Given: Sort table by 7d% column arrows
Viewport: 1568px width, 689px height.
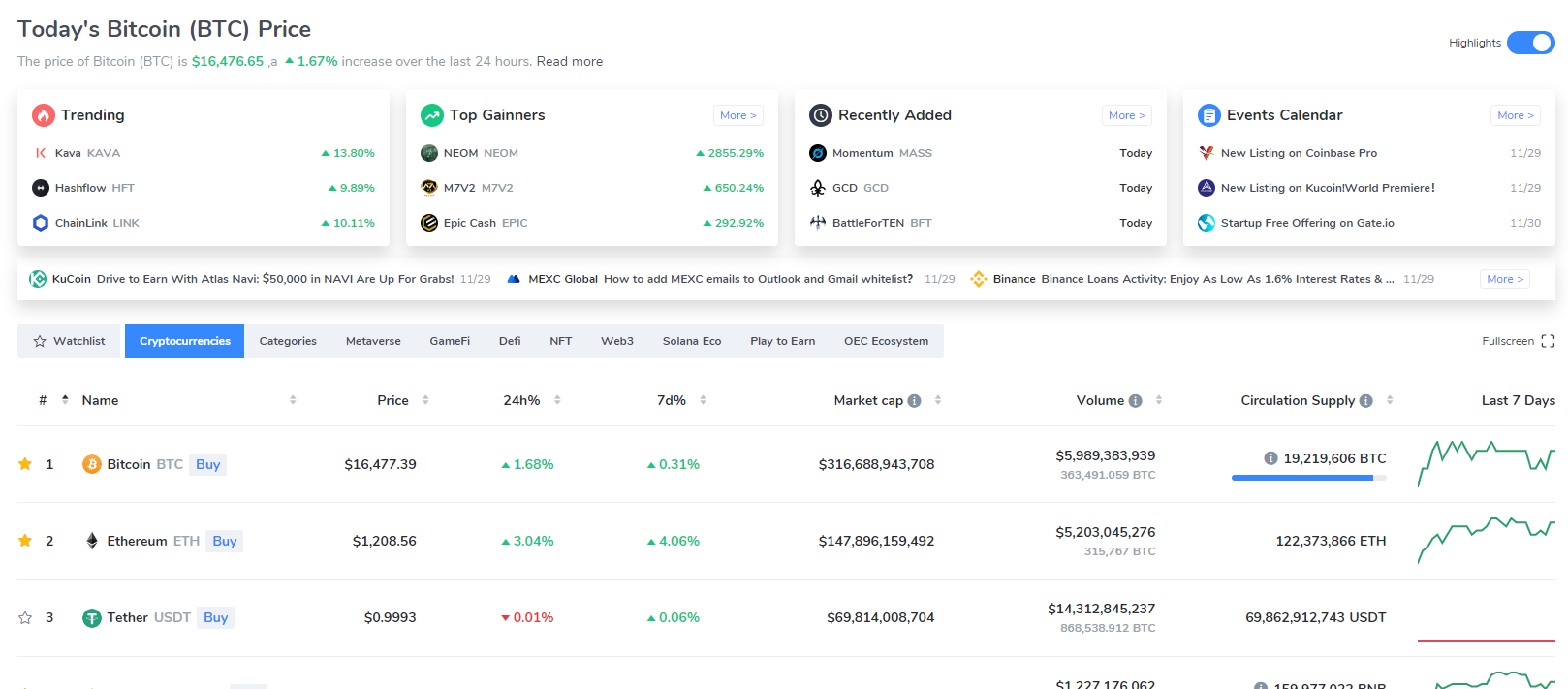Looking at the screenshot, I should 703,400.
